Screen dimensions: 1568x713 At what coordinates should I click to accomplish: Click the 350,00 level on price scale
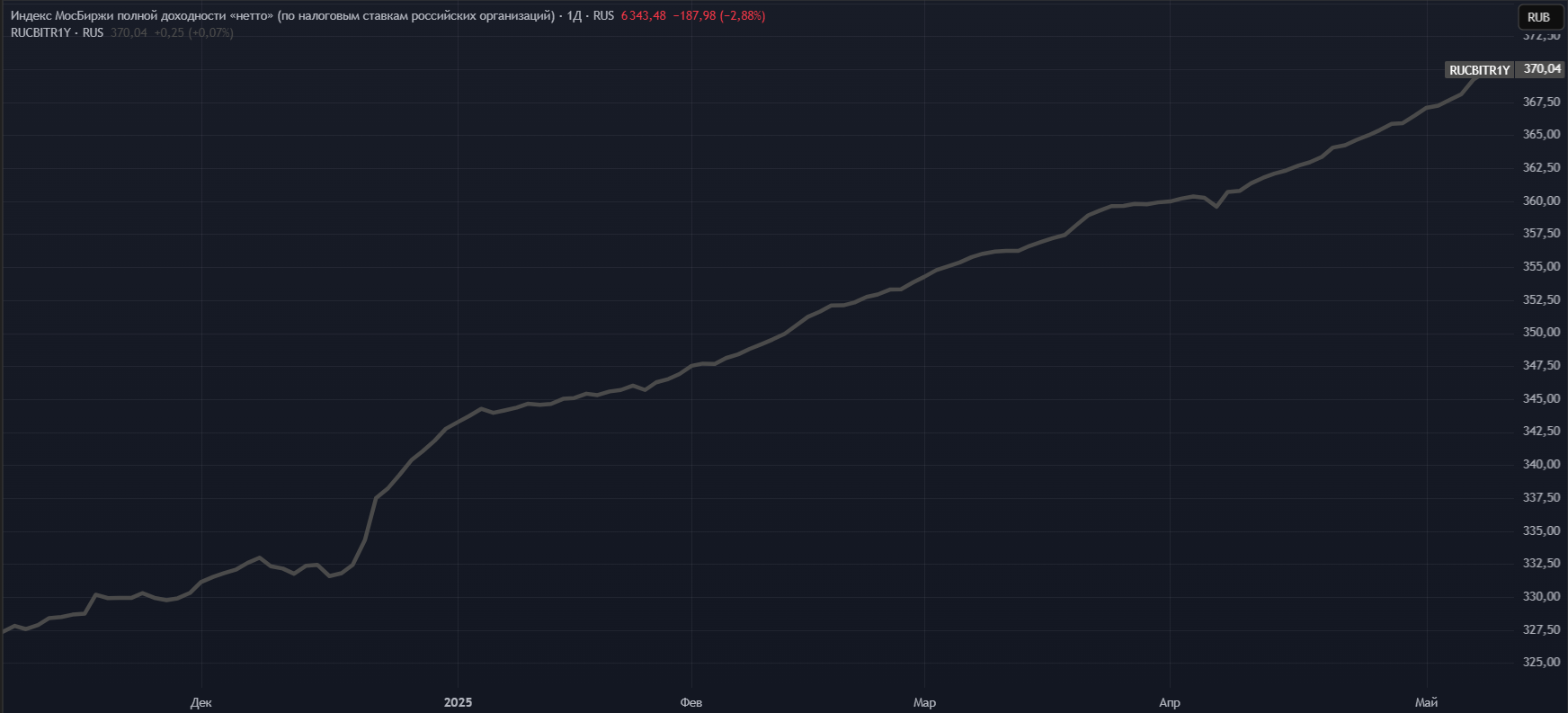(1541, 333)
